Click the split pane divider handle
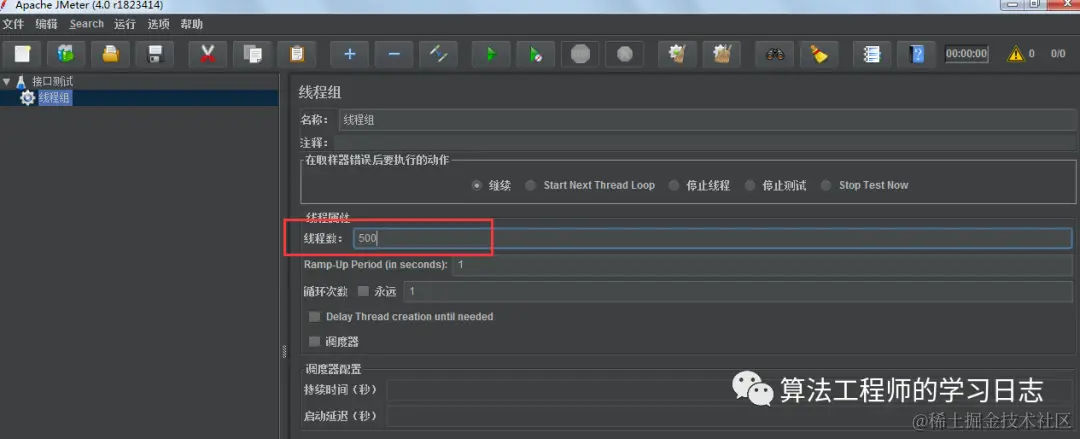The image size is (1080, 439). pyautogui.click(x=284, y=351)
